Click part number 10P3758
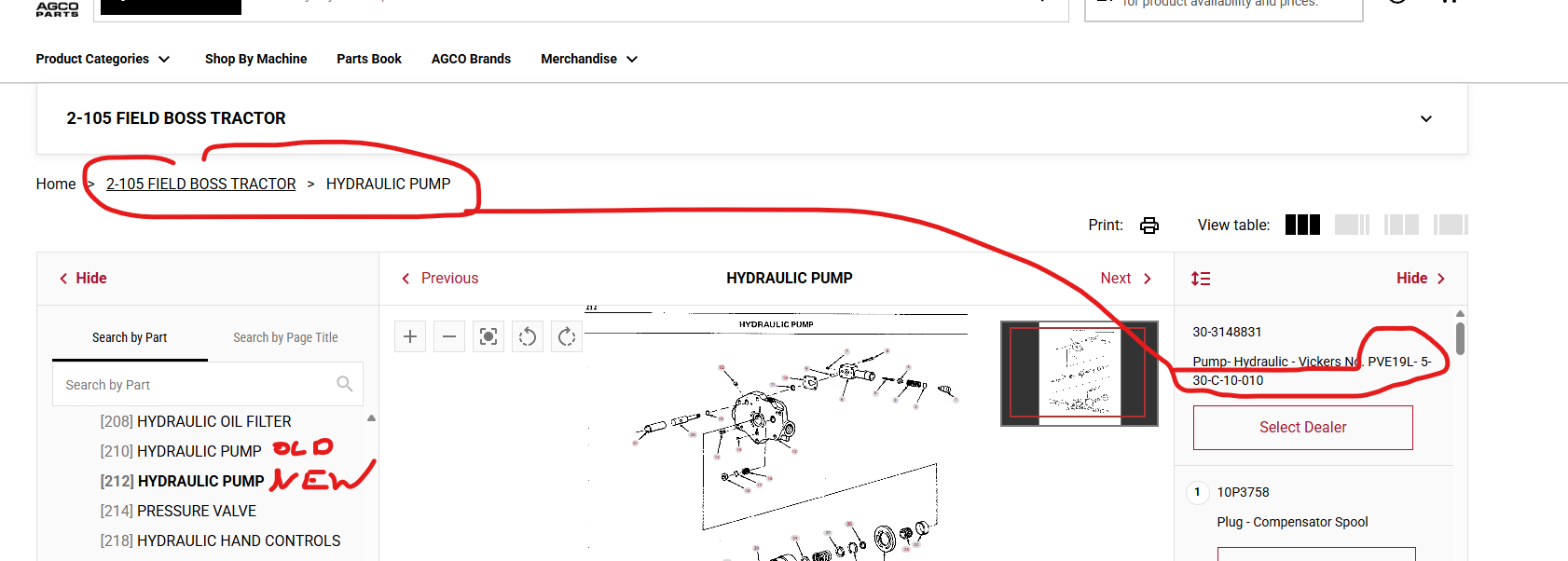The height and width of the screenshot is (561, 1568). click(x=1243, y=492)
